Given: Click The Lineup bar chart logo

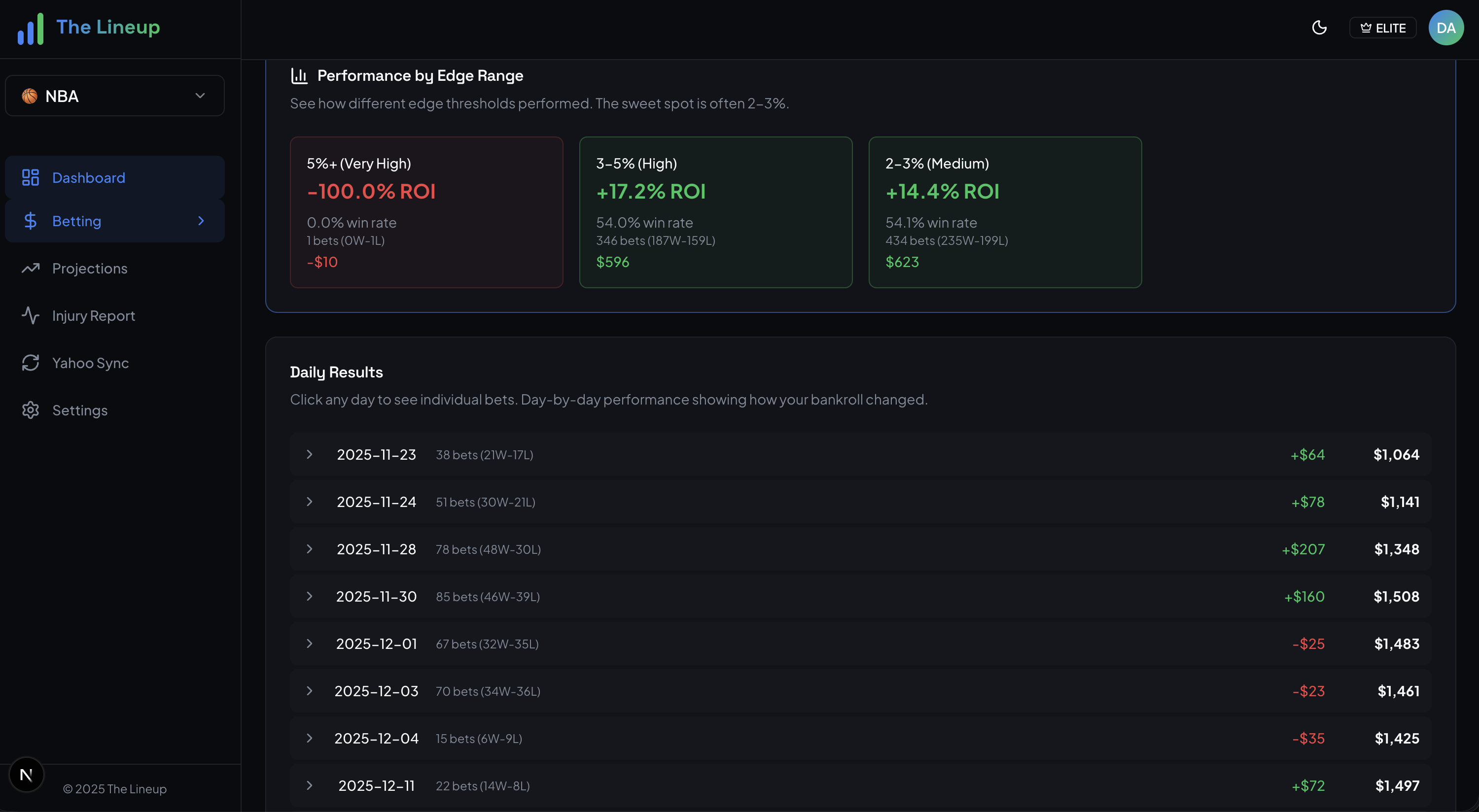Looking at the screenshot, I should tap(31, 29).
